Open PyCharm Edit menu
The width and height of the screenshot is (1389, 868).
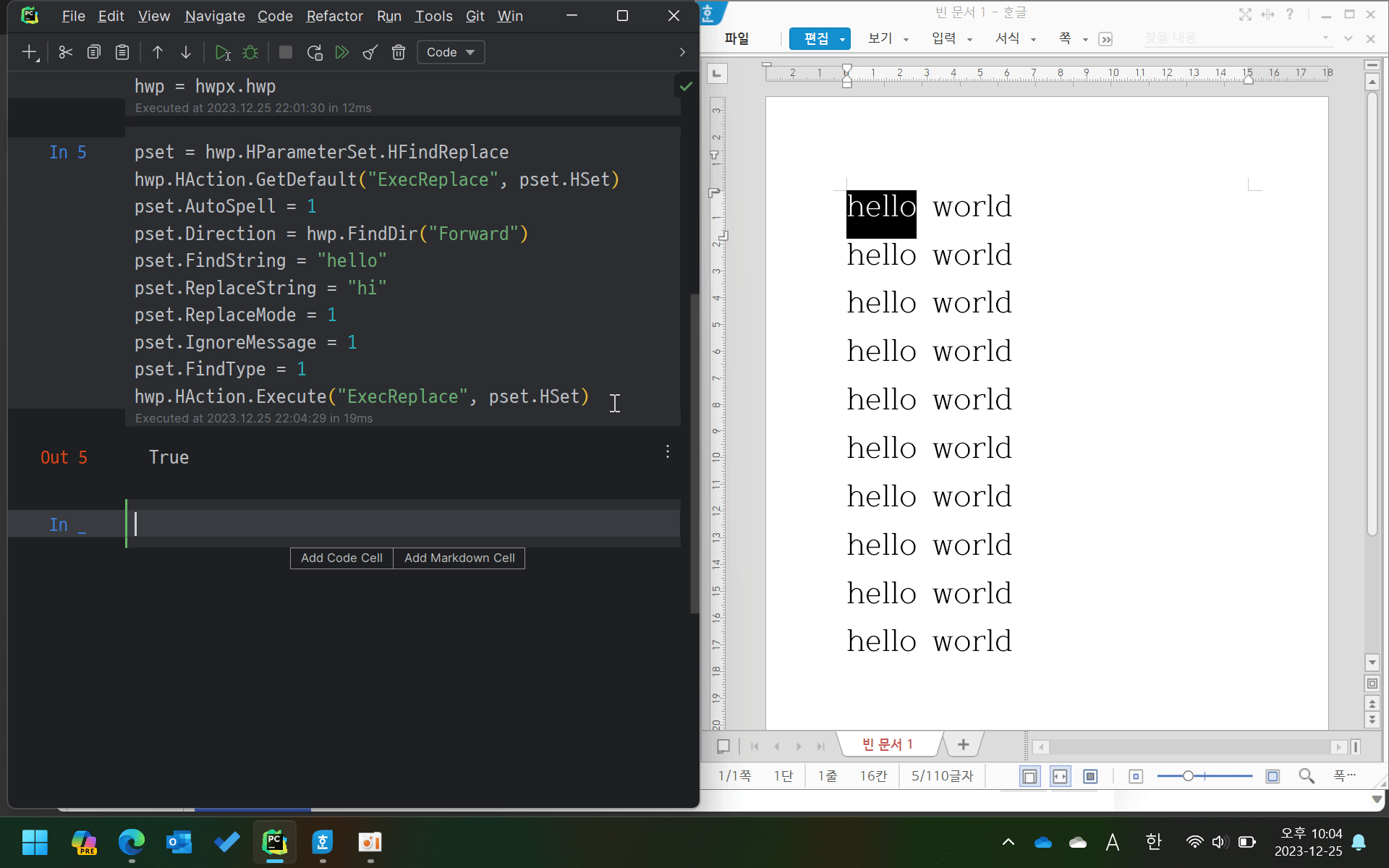click(111, 16)
